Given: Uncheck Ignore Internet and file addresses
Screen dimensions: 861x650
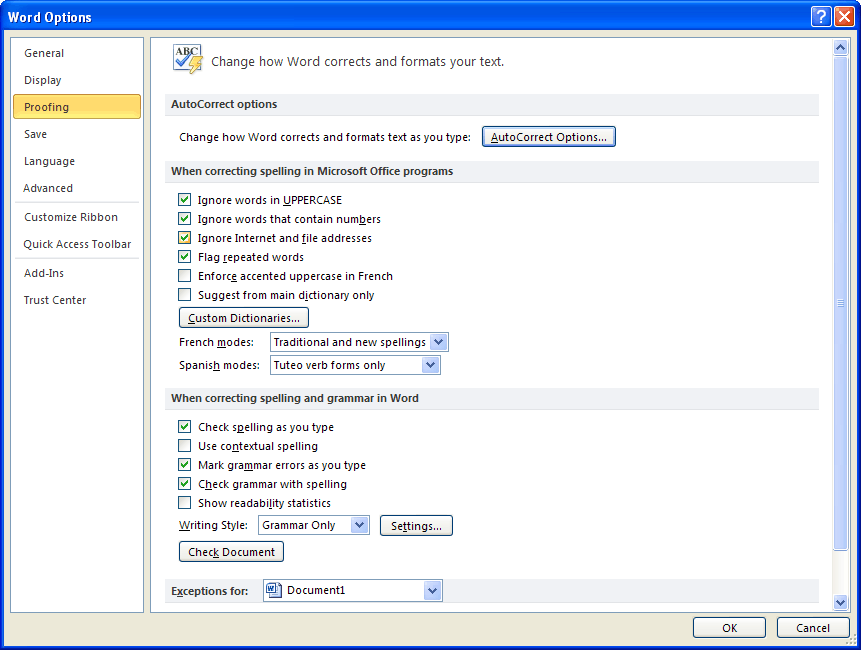Looking at the screenshot, I should (184, 238).
